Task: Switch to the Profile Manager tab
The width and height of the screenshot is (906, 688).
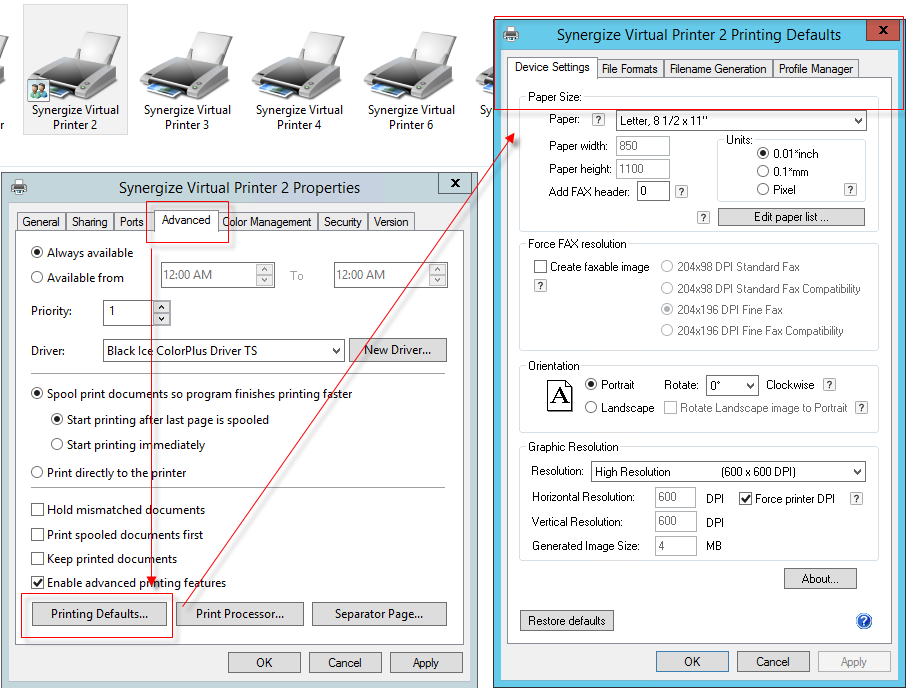Action: pos(816,69)
